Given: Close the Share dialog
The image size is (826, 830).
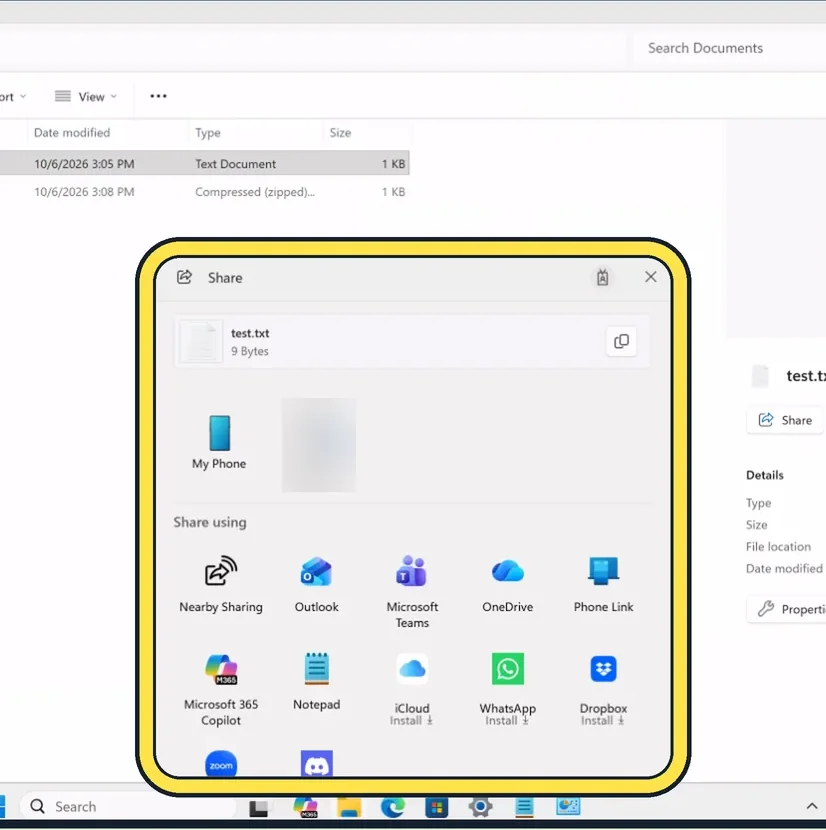Looking at the screenshot, I should pyautogui.click(x=651, y=277).
